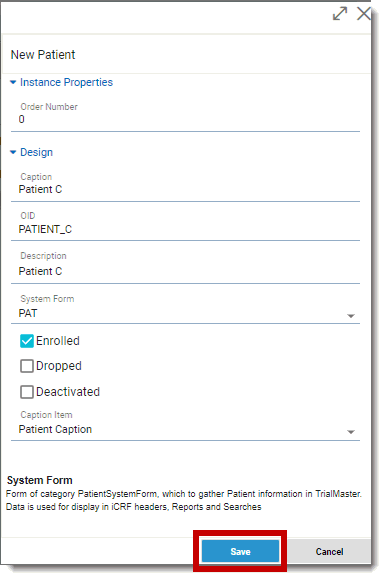Uncheck the Enrolled checkbox
This screenshot has width=386, height=580.
pos(27,341)
